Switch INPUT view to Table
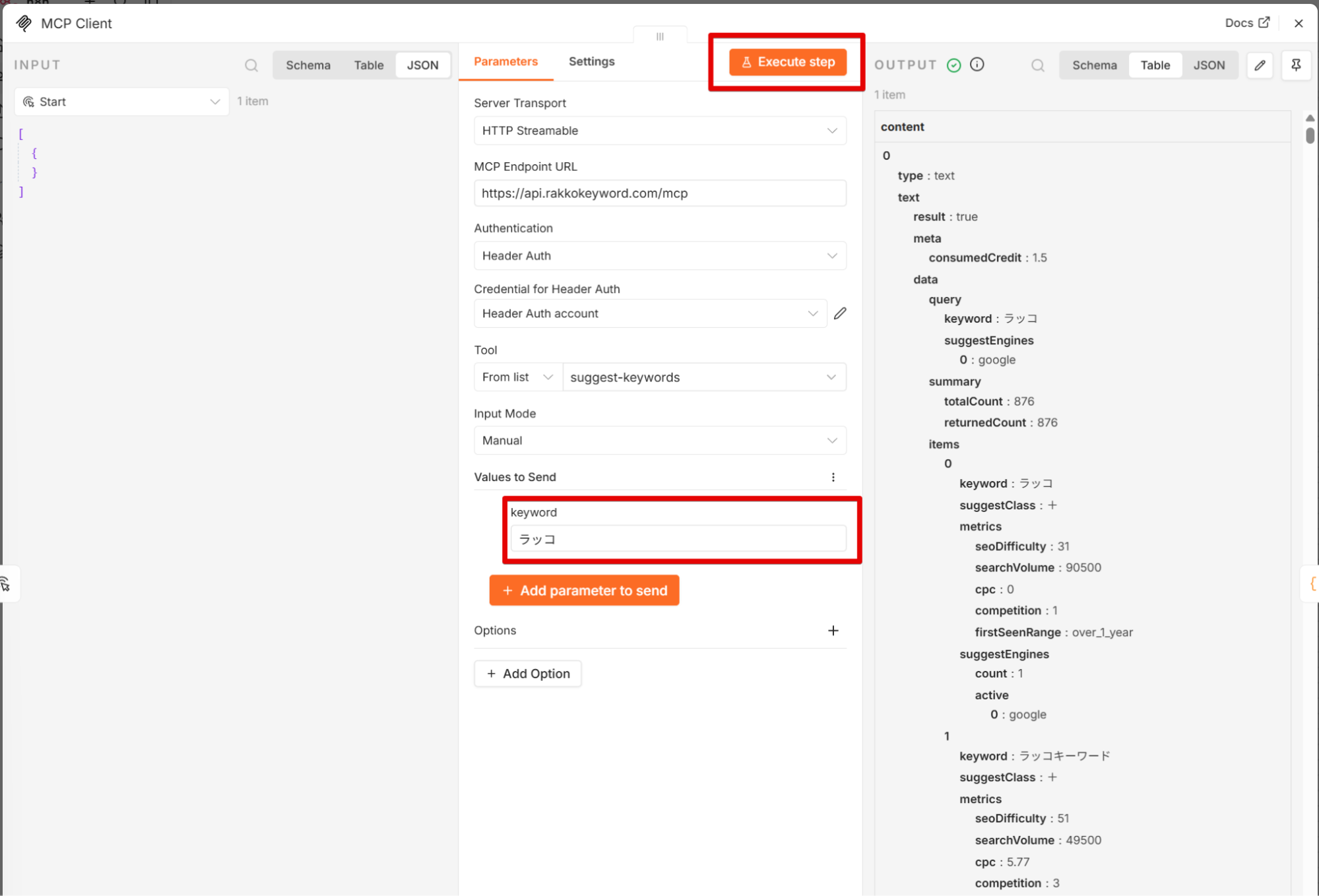 (x=369, y=65)
